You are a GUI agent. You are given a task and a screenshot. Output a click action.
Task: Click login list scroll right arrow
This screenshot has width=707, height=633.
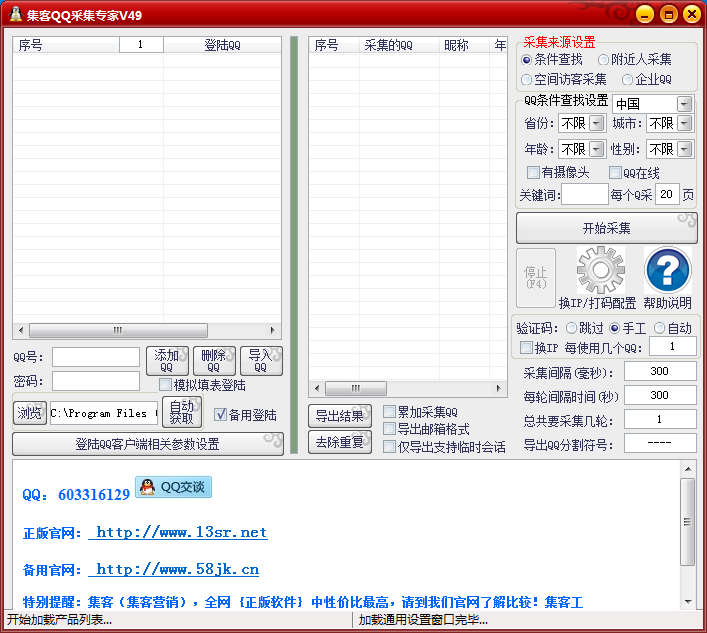tap(272, 330)
